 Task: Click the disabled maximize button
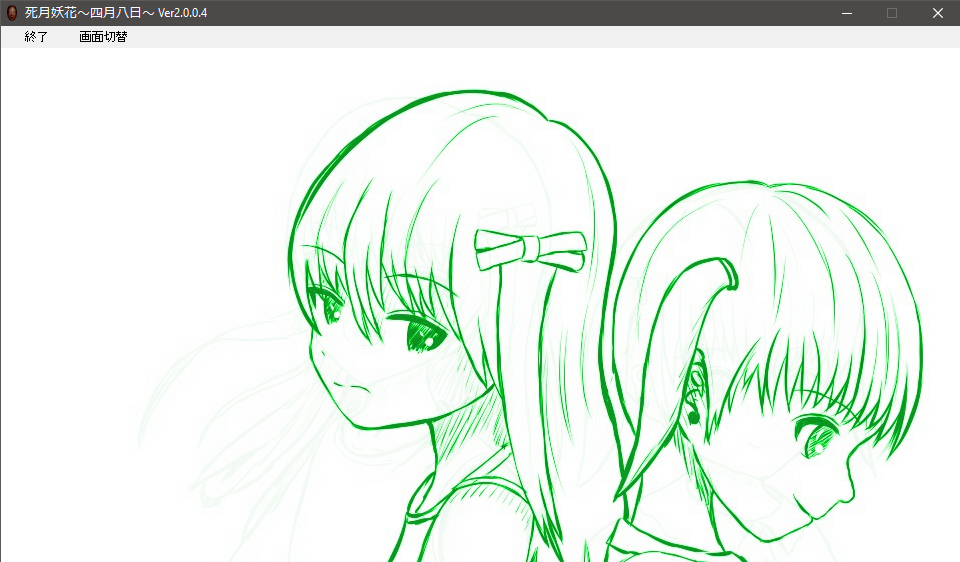pyautogui.click(x=892, y=13)
